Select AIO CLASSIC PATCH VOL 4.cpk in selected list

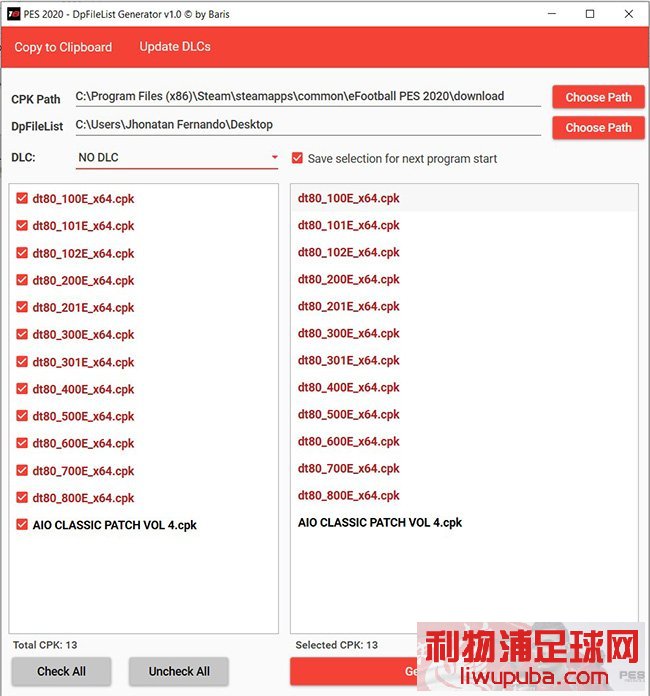tap(464, 522)
